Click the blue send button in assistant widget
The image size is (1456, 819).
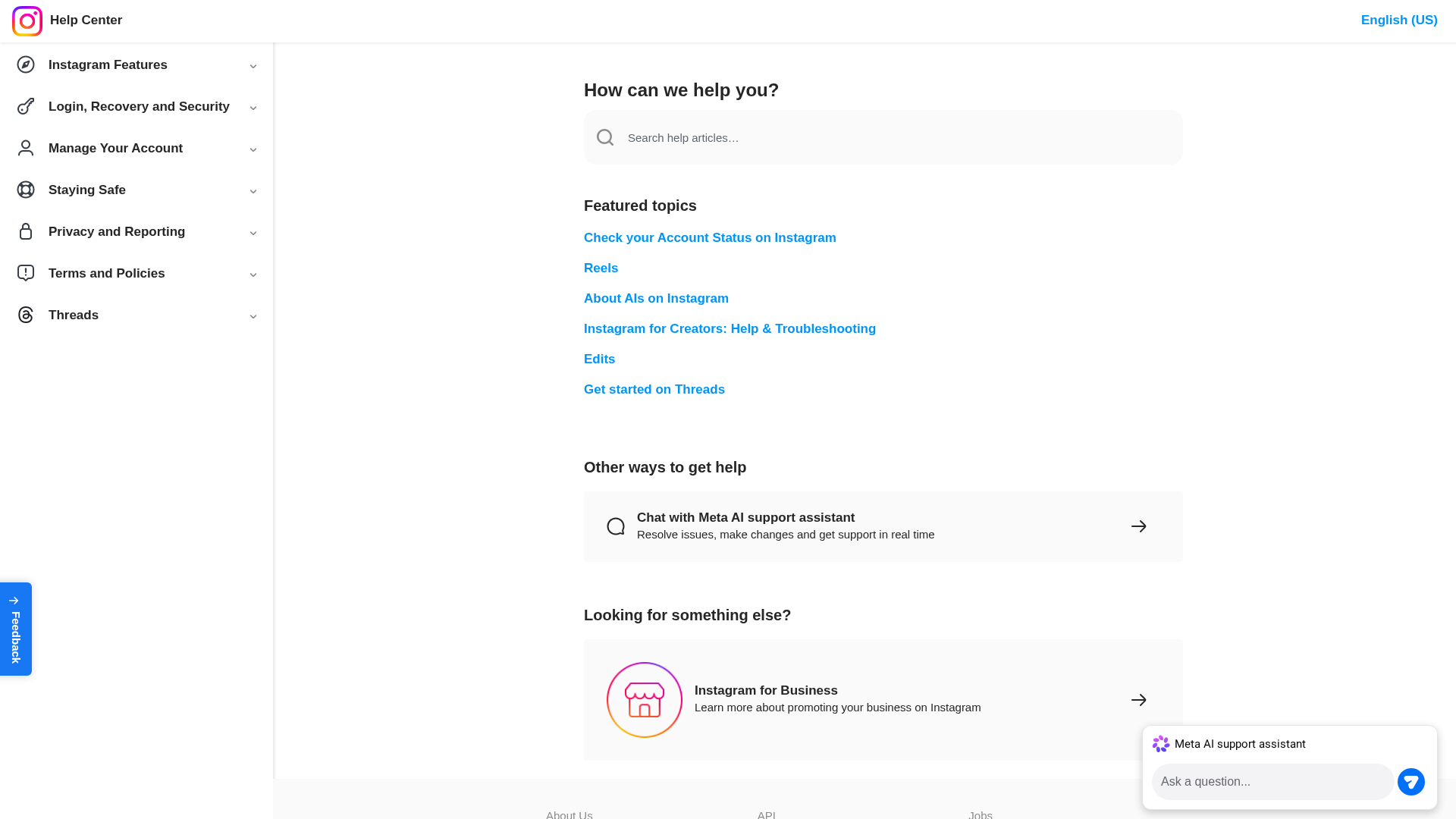pyautogui.click(x=1411, y=782)
